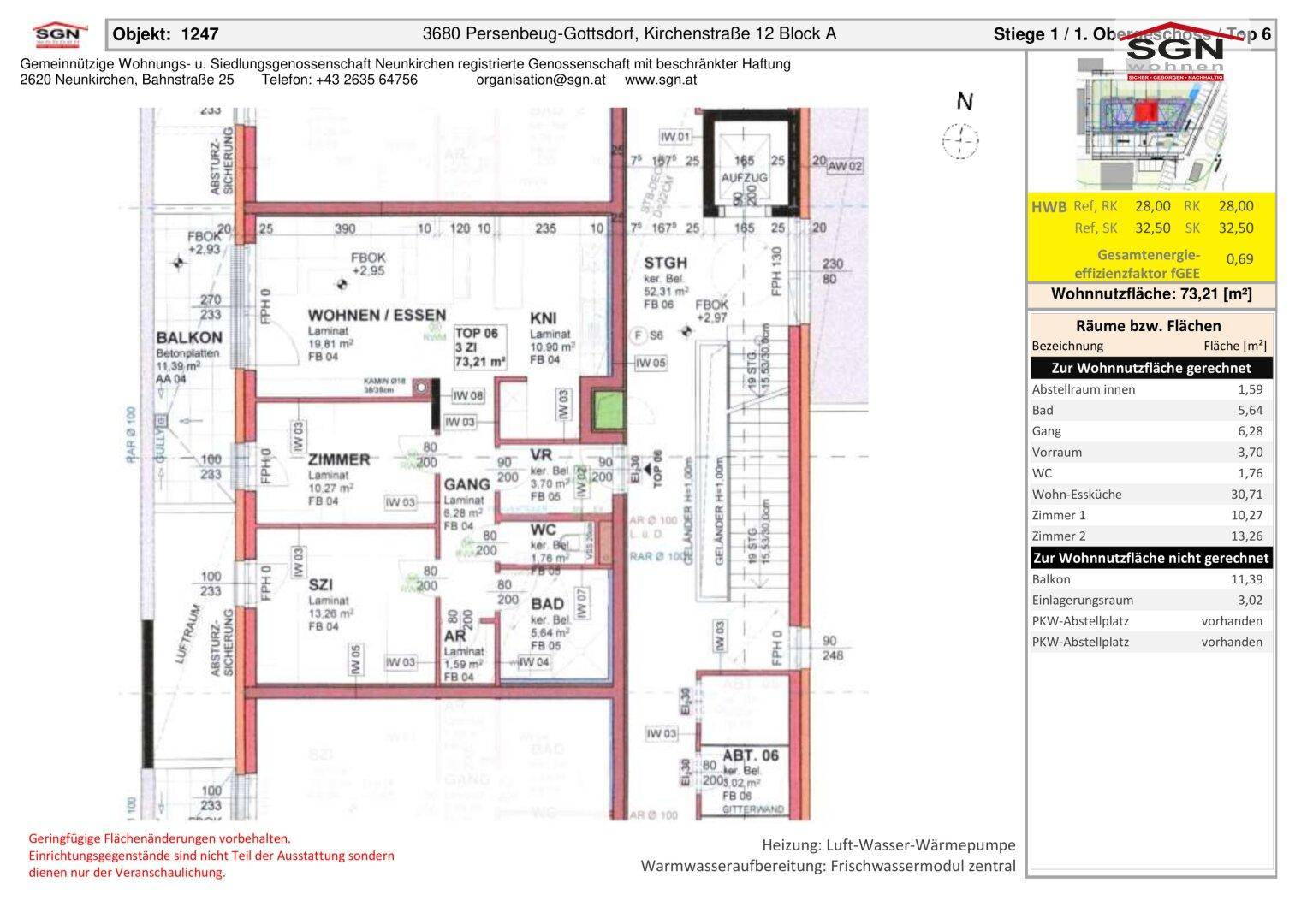Image resolution: width=1307 pixels, height=924 pixels.
Task: Select the 'Warmwasseraufbereitung: Frischwassermodul zentral' footer text
Action: coord(829,866)
